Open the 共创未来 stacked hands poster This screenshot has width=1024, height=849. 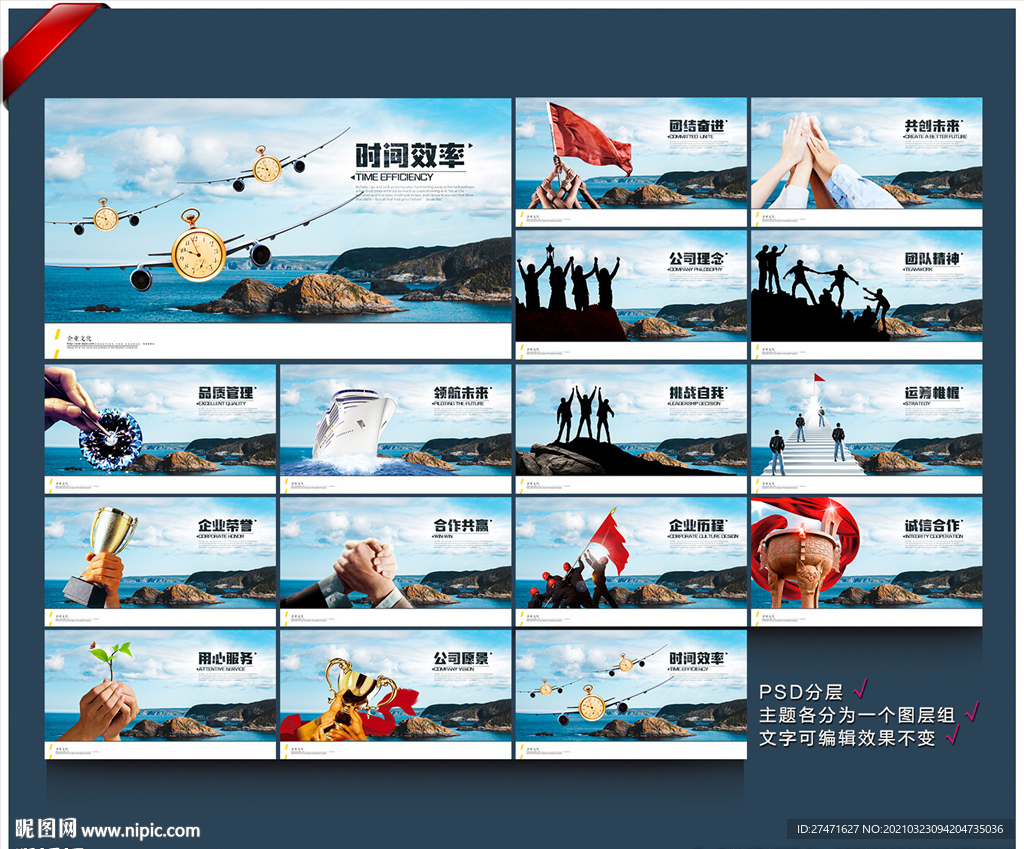[x=867, y=162]
